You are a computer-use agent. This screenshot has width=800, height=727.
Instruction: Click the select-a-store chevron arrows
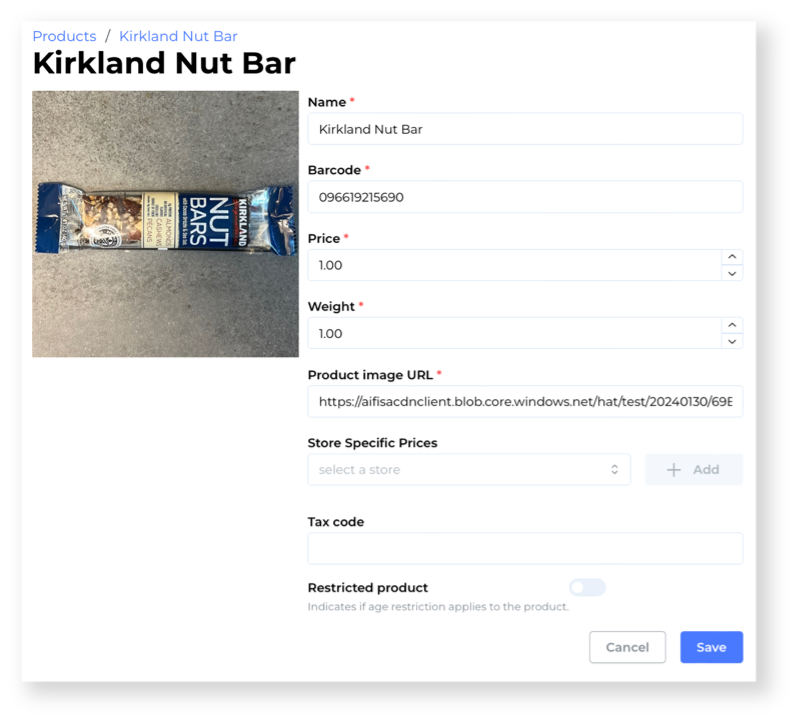(614, 469)
